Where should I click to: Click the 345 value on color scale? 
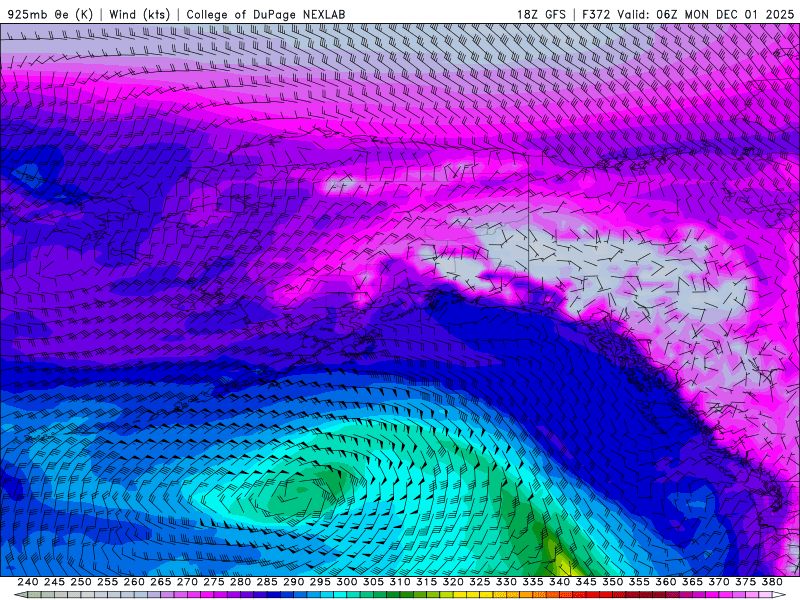586,582
